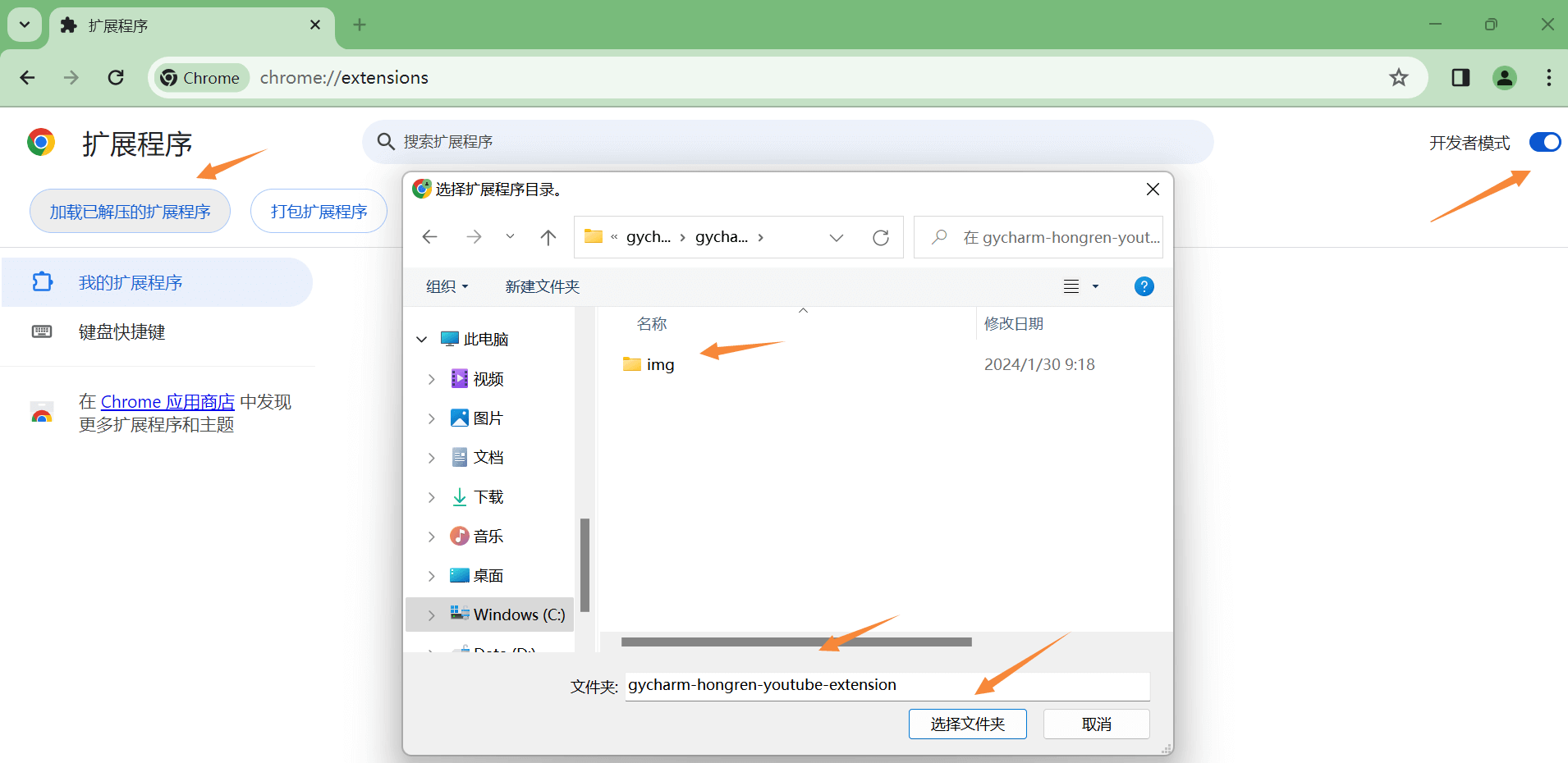1568x763 pixels.
Task: Expand the path chevron after gycha...
Action: coord(761,237)
